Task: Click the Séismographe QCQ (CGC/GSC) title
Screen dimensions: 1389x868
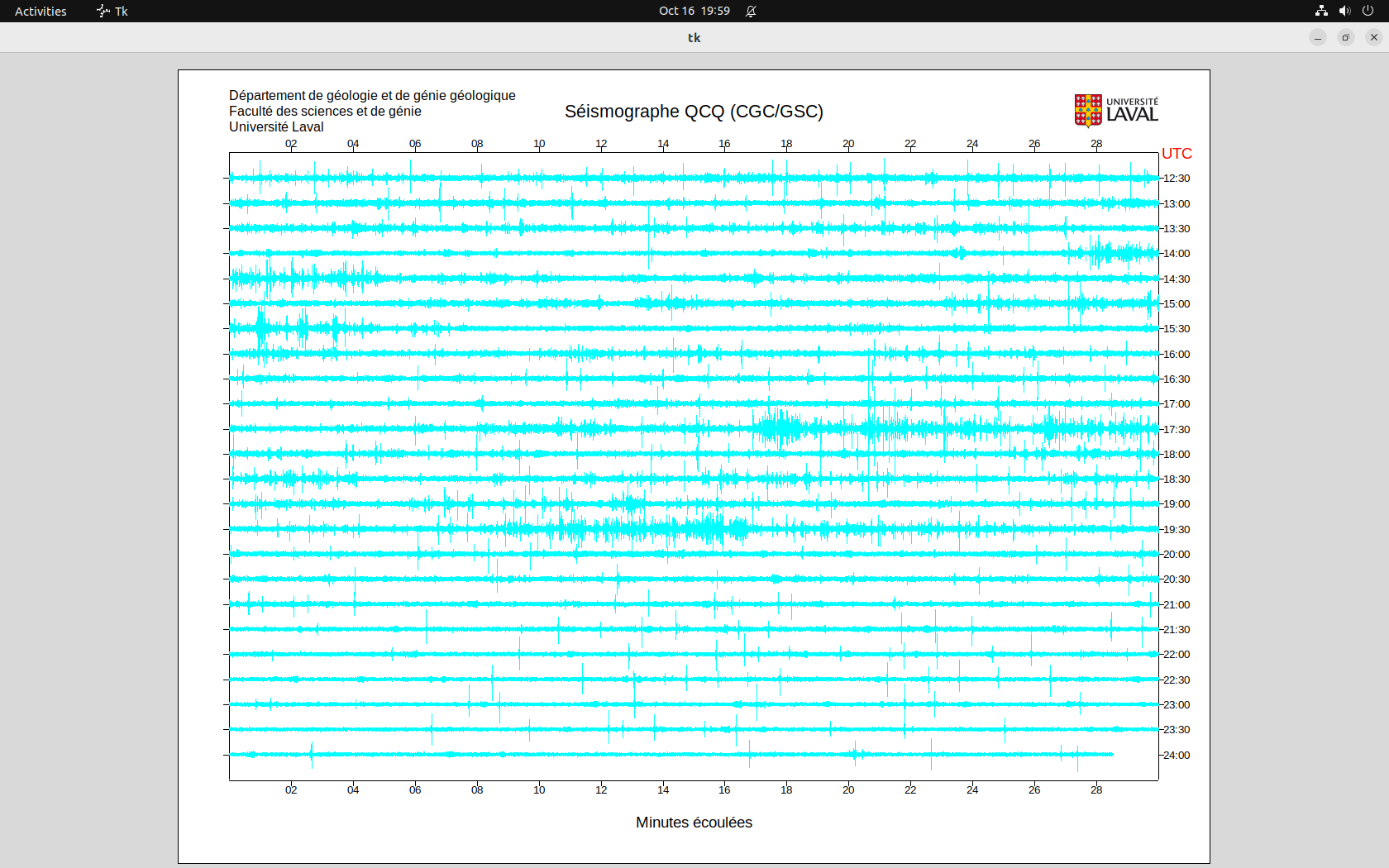Action: pos(694,112)
